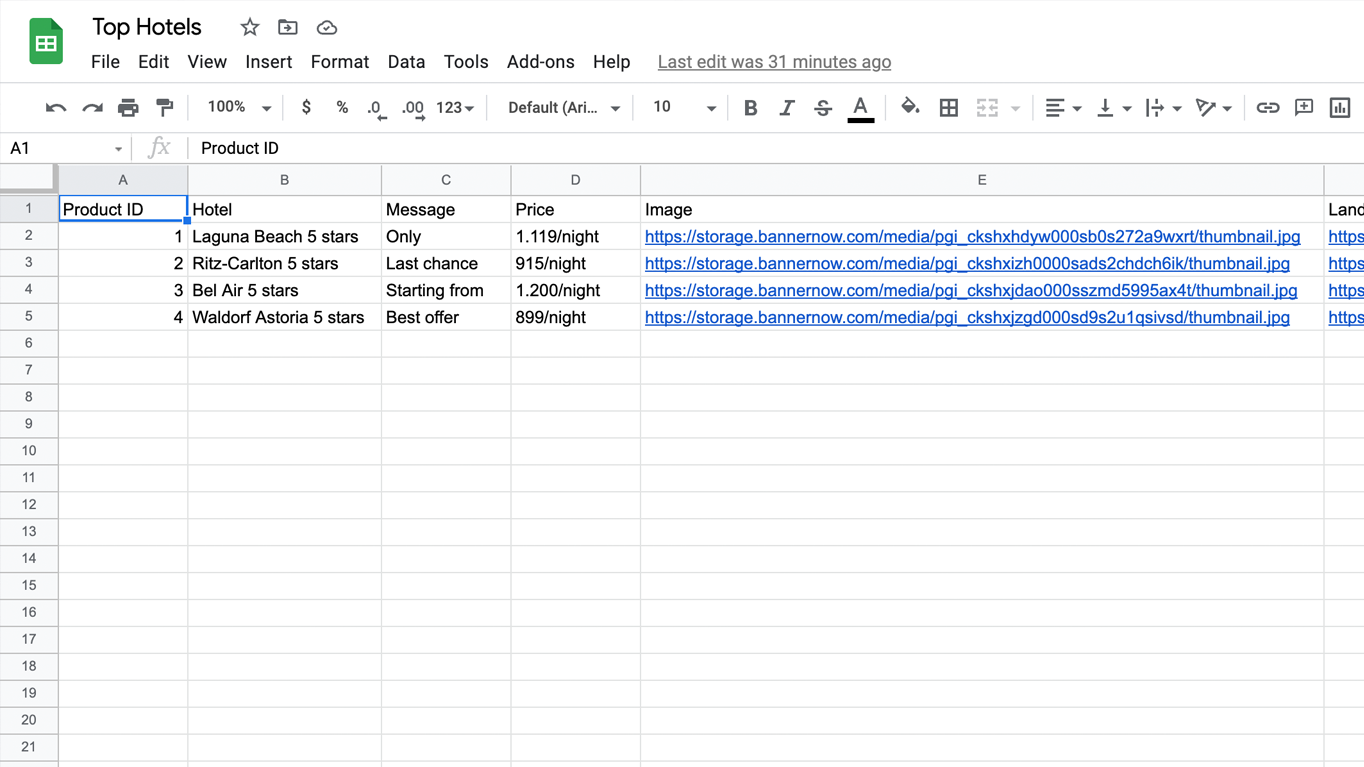
Task: Click the Merge cells icon
Action: [x=987, y=108]
